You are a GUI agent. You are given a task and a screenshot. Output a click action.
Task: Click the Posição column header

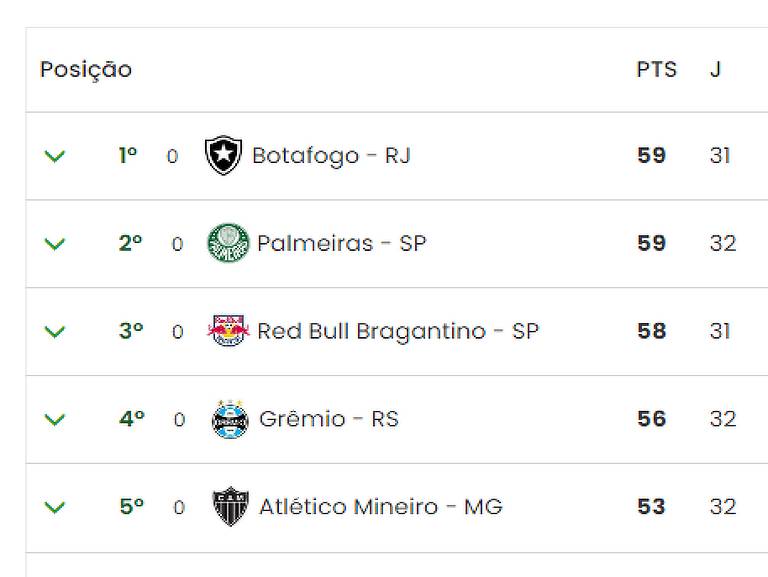(86, 70)
